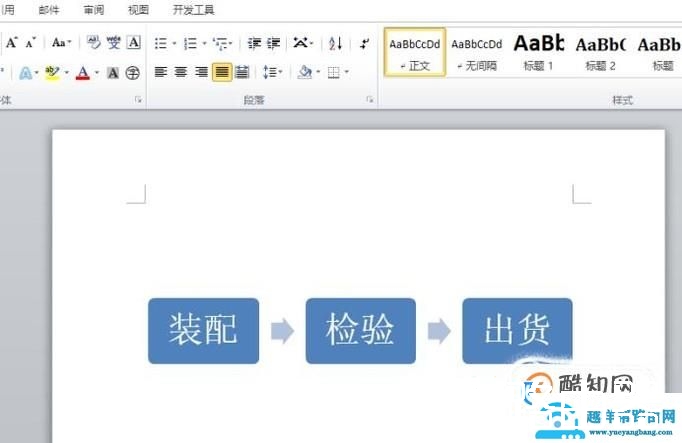Select the 检验 SmartArt box
The height and width of the screenshot is (443, 682).
click(361, 331)
